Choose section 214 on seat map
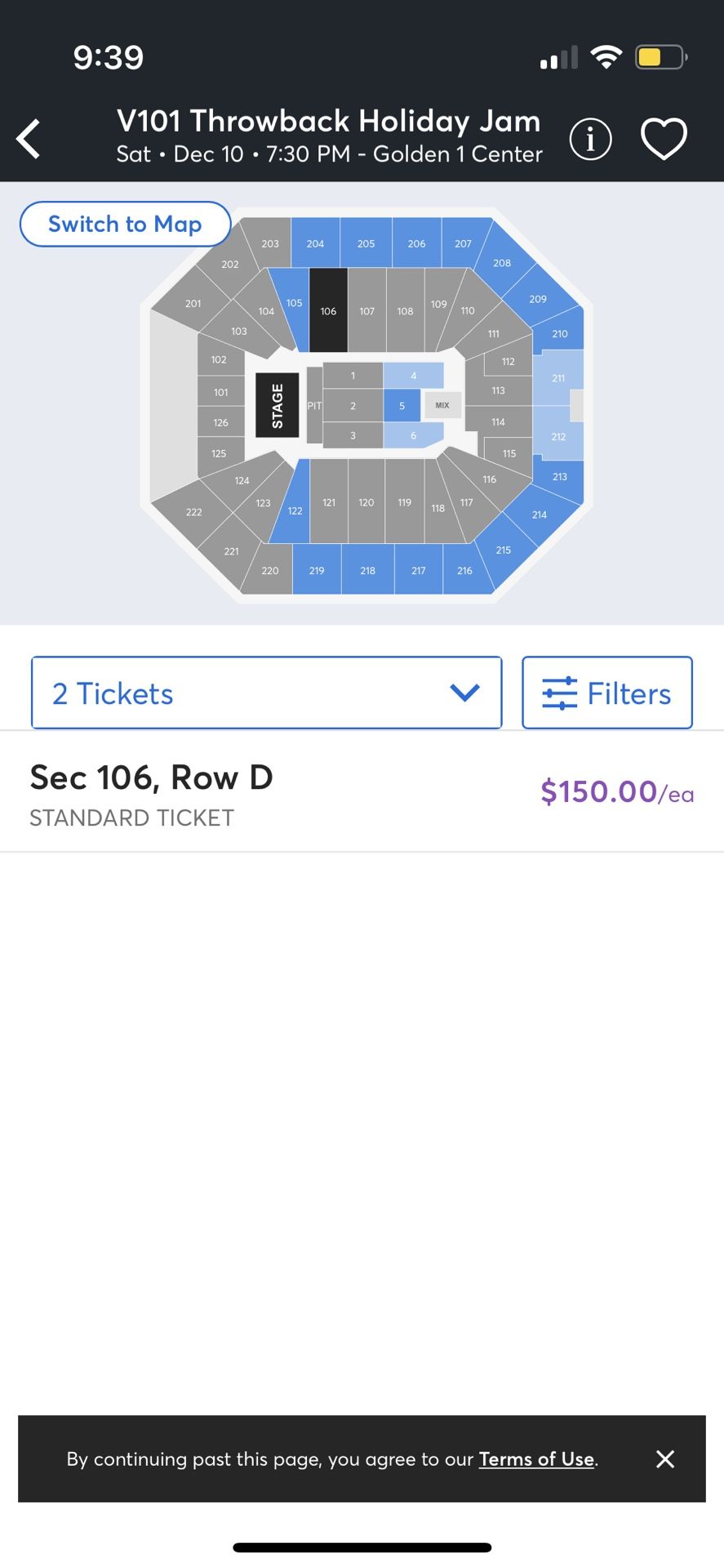 coord(540,514)
